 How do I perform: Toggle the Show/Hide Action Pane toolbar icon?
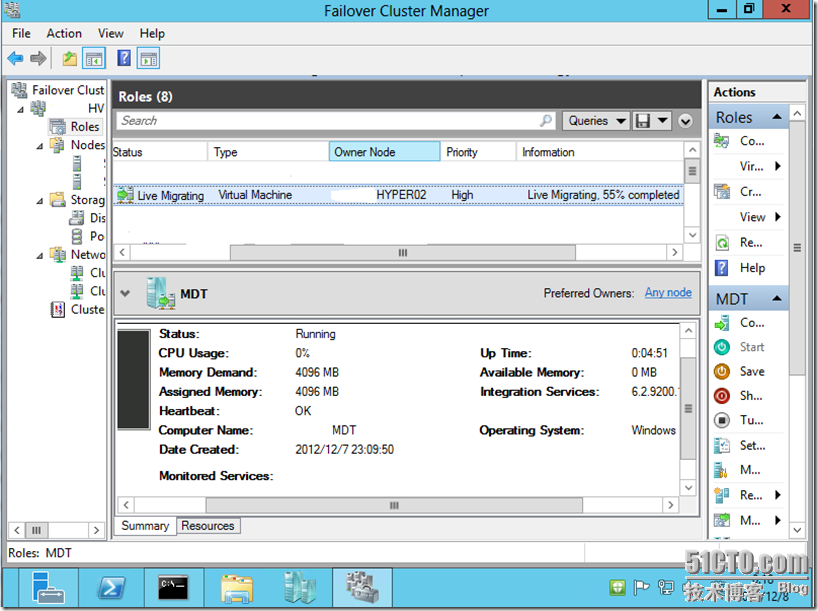pyautogui.click(x=148, y=58)
